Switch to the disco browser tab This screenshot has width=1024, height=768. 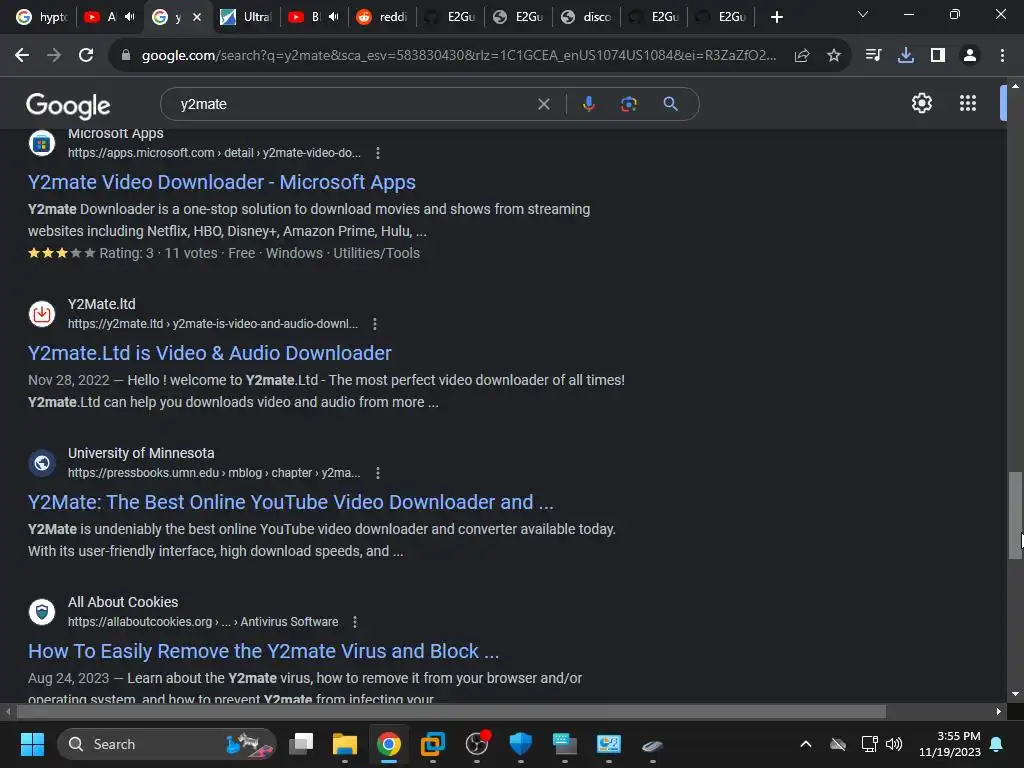tap(586, 17)
